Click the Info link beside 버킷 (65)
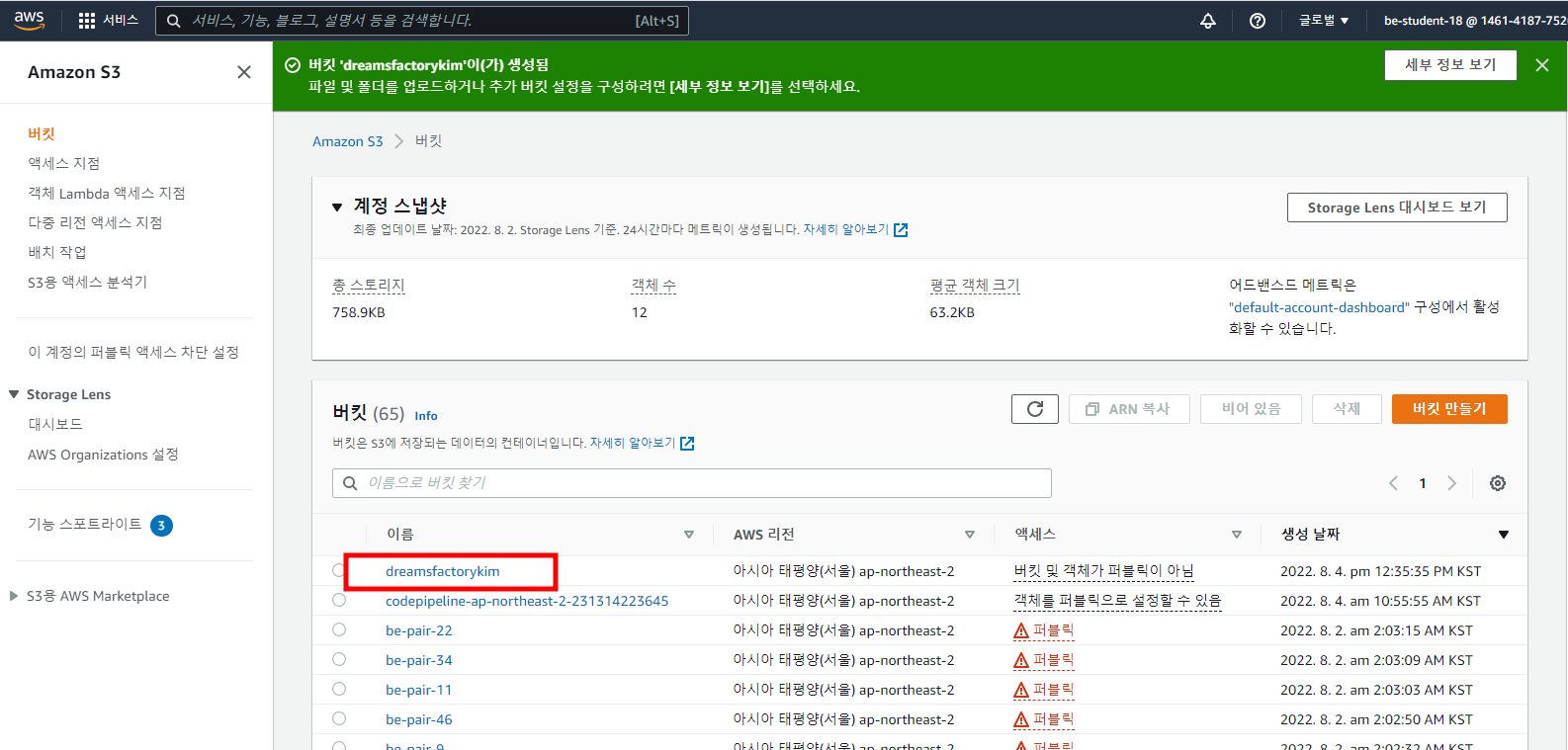This screenshot has height=750, width=1568. (426, 416)
